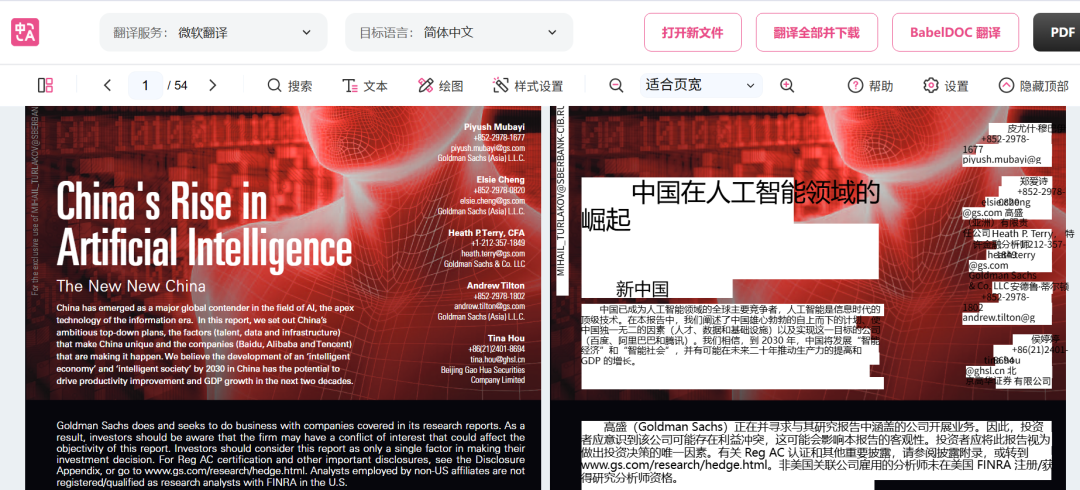The width and height of the screenshot is (1080, 490).
Task: Click the dark PDF button
Action: 1057,32
